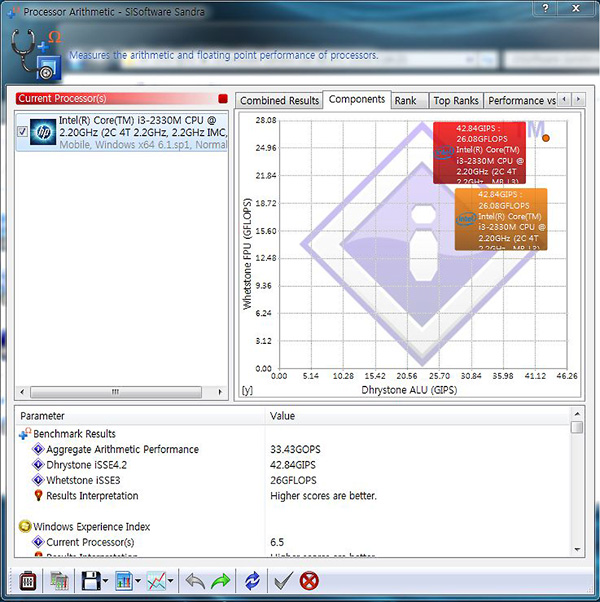Open dropdown arrow next to bar chart icon
600x602 pixels.
coord(138,581)
